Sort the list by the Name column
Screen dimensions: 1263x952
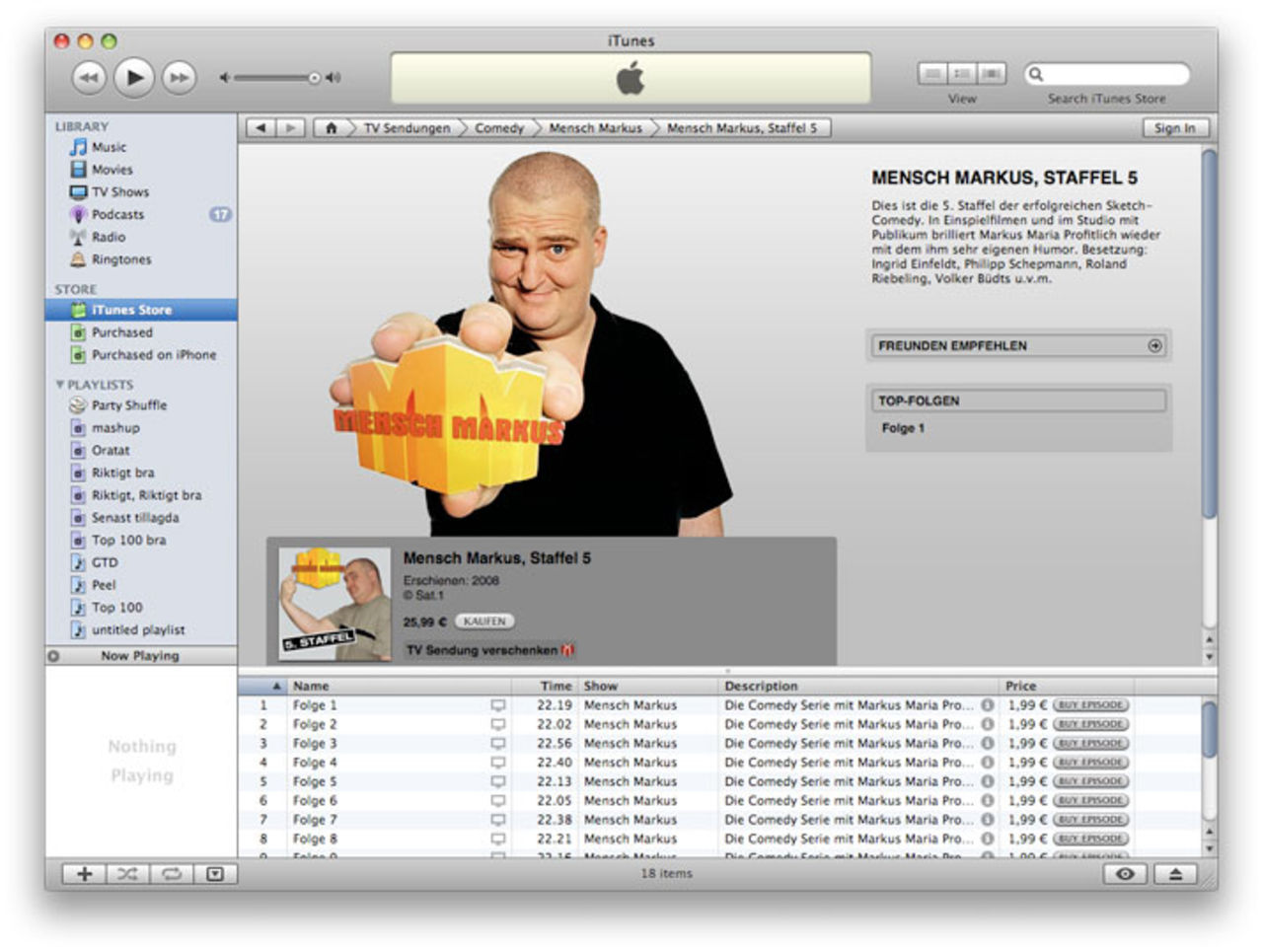(311, 686)
